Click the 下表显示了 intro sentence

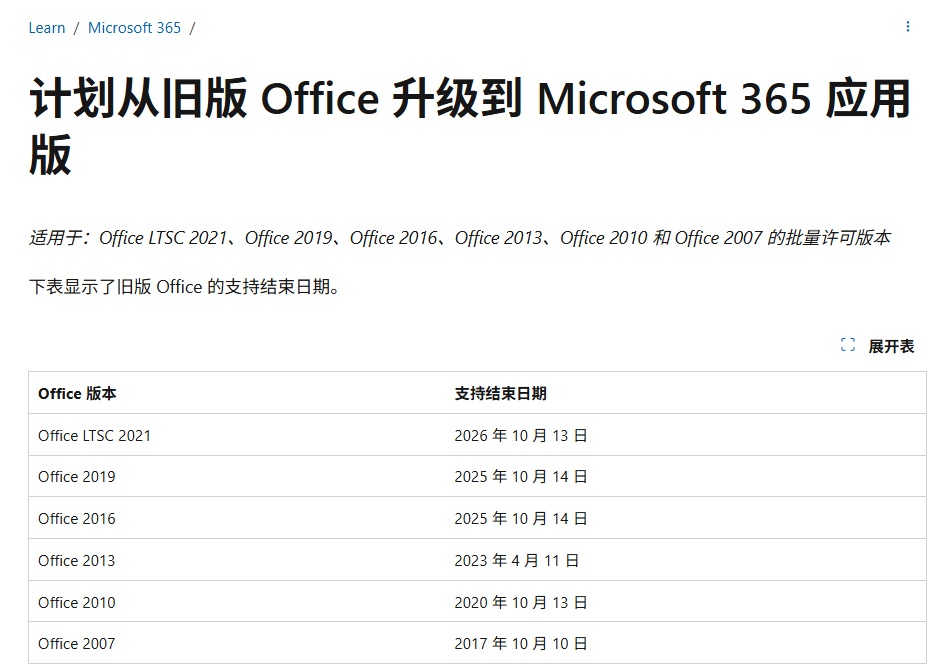tap(185, 288)
